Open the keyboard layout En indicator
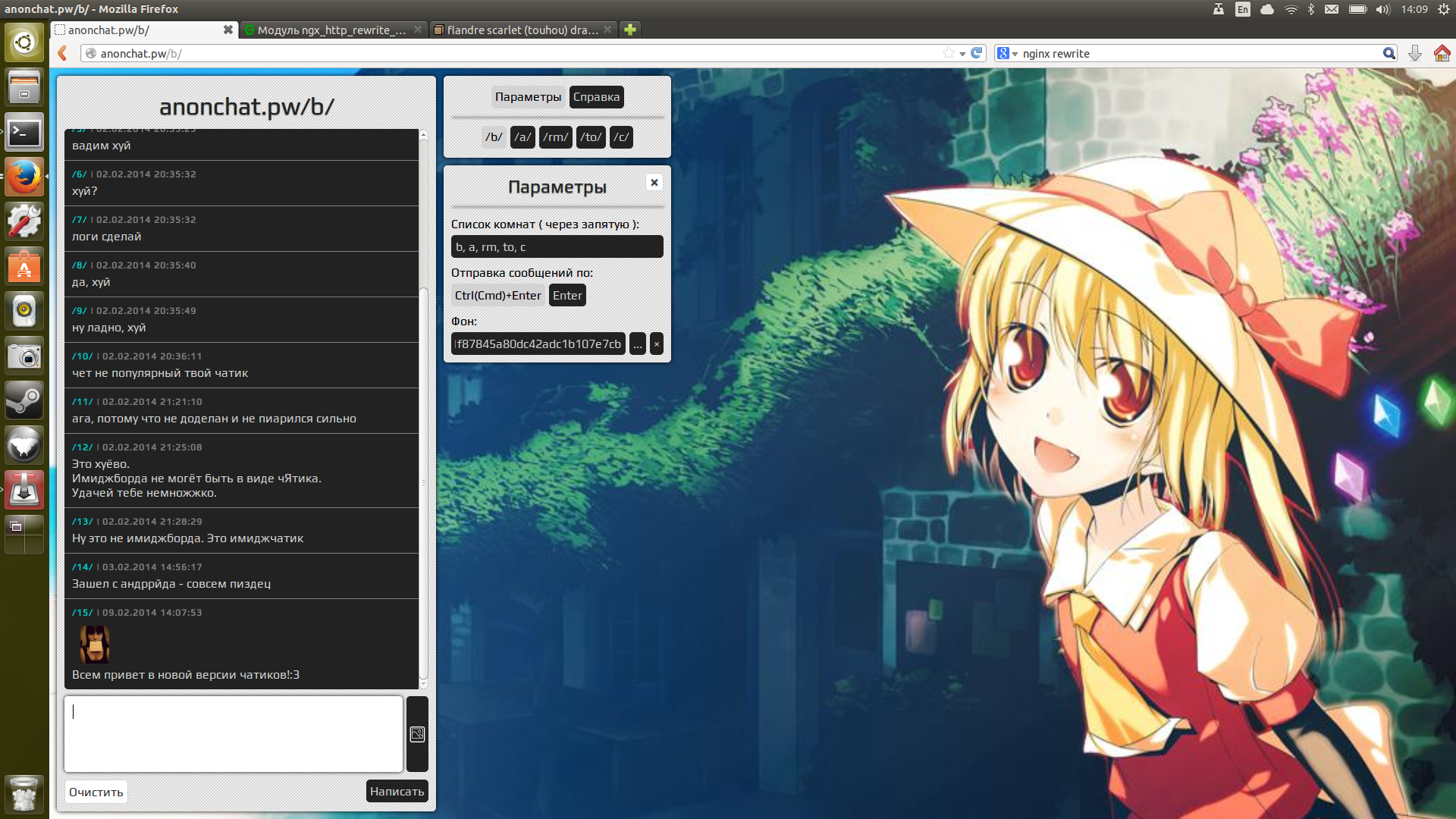The height and width of the screenshot is (819, 1456). (1242, 9)
